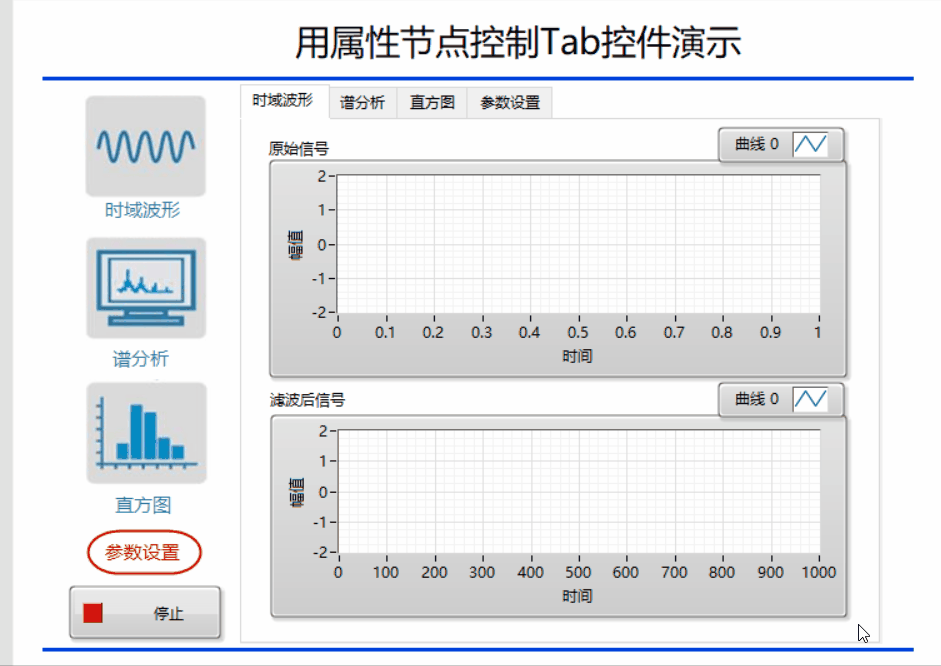Switch to the 谱分析 tab
Image resolution: width=941 pixels, height=666 pixels.
point(363,102)
